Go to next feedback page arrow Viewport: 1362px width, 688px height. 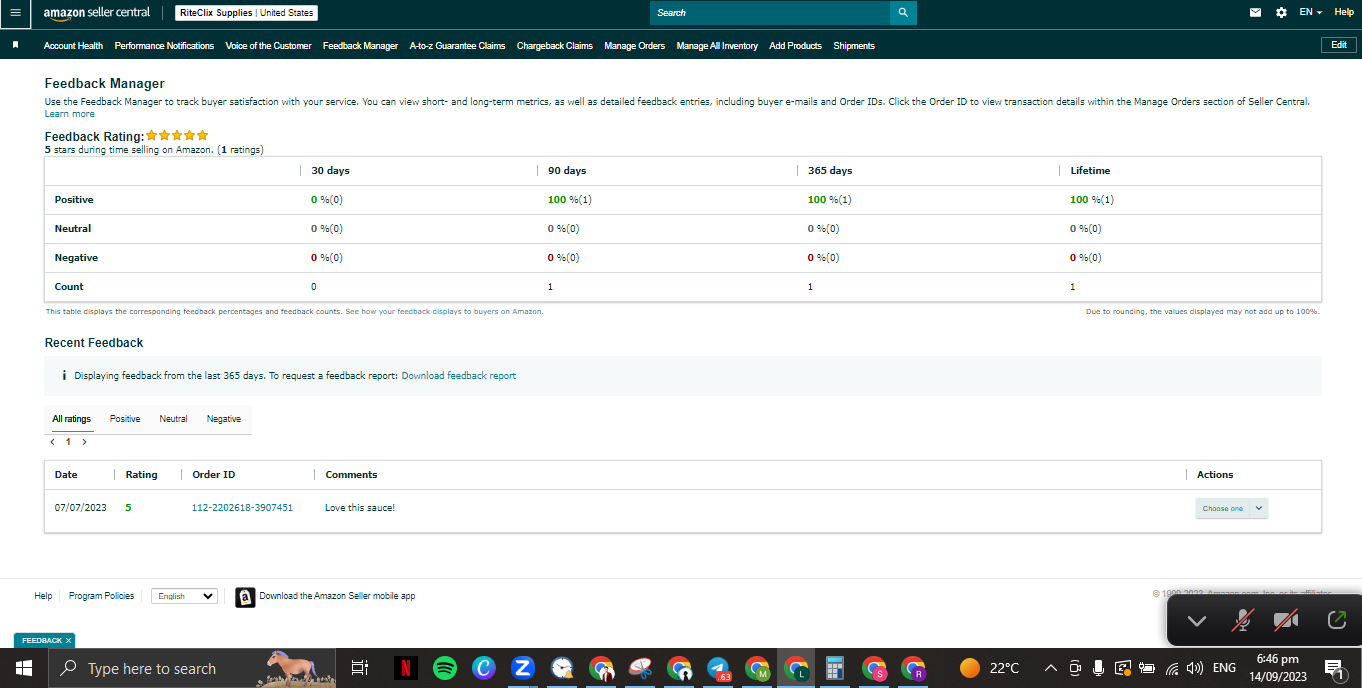coord(84,441)
